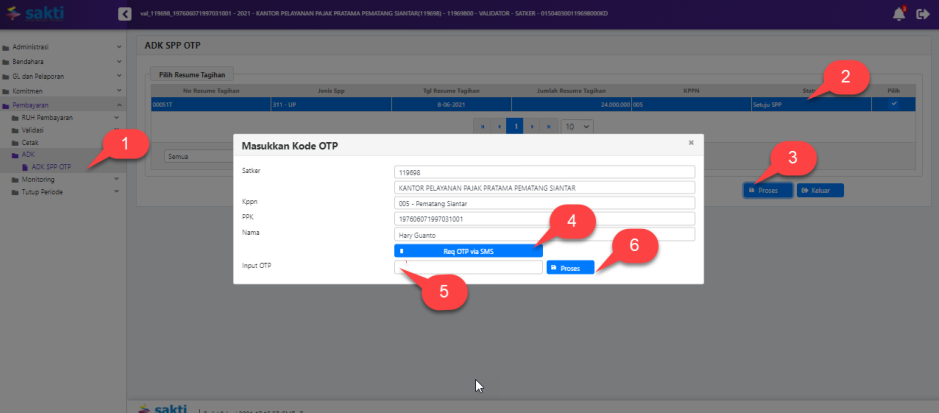The image size is (939, 413).
Task: Close the Masukkan Kode OTP dialog
Action: click(690, 143)
